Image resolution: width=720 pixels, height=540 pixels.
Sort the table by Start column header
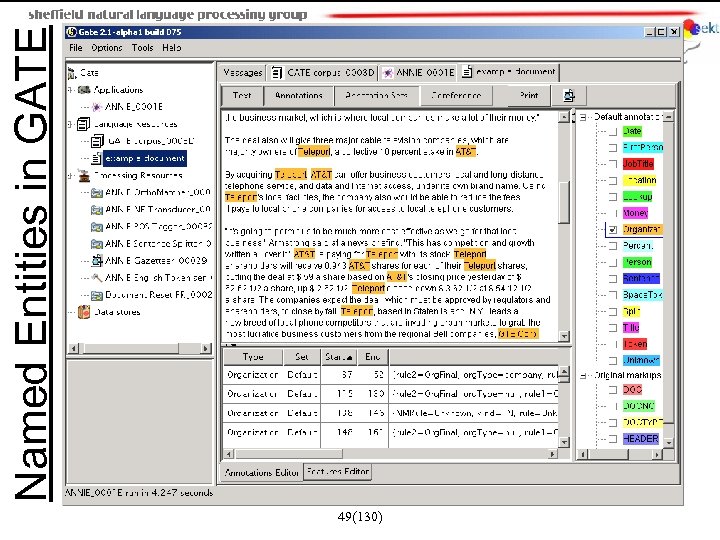[338, 357]
